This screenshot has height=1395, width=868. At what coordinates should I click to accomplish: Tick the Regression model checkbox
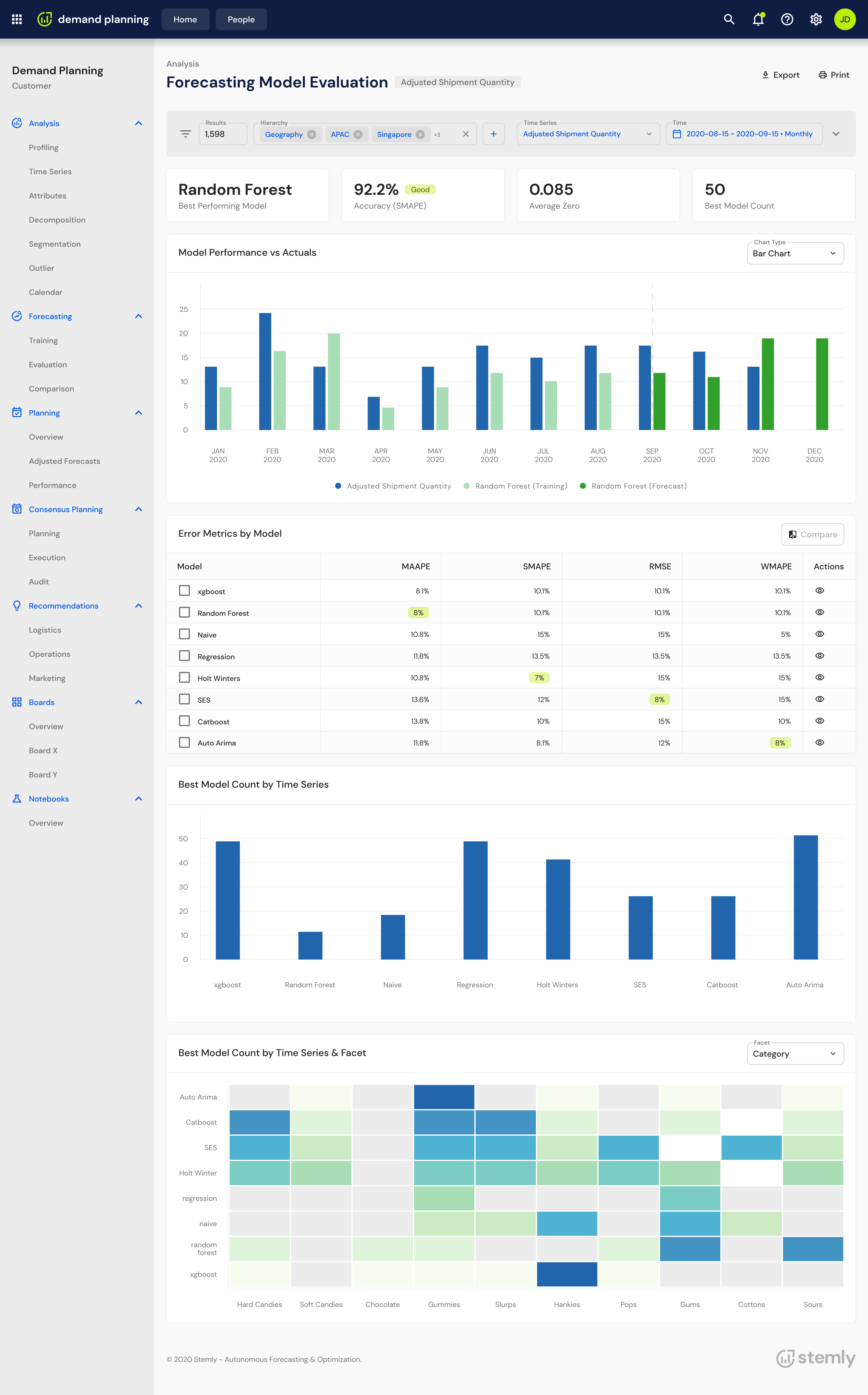click(184, 655)
